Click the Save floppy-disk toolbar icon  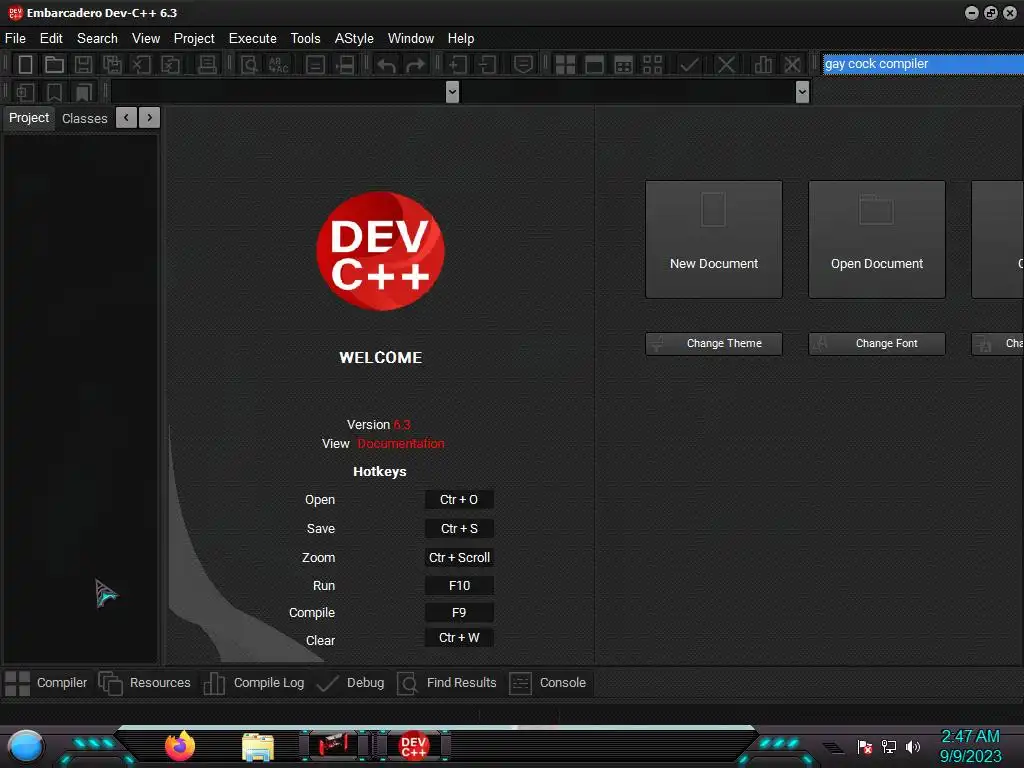(x=83, y=64)
